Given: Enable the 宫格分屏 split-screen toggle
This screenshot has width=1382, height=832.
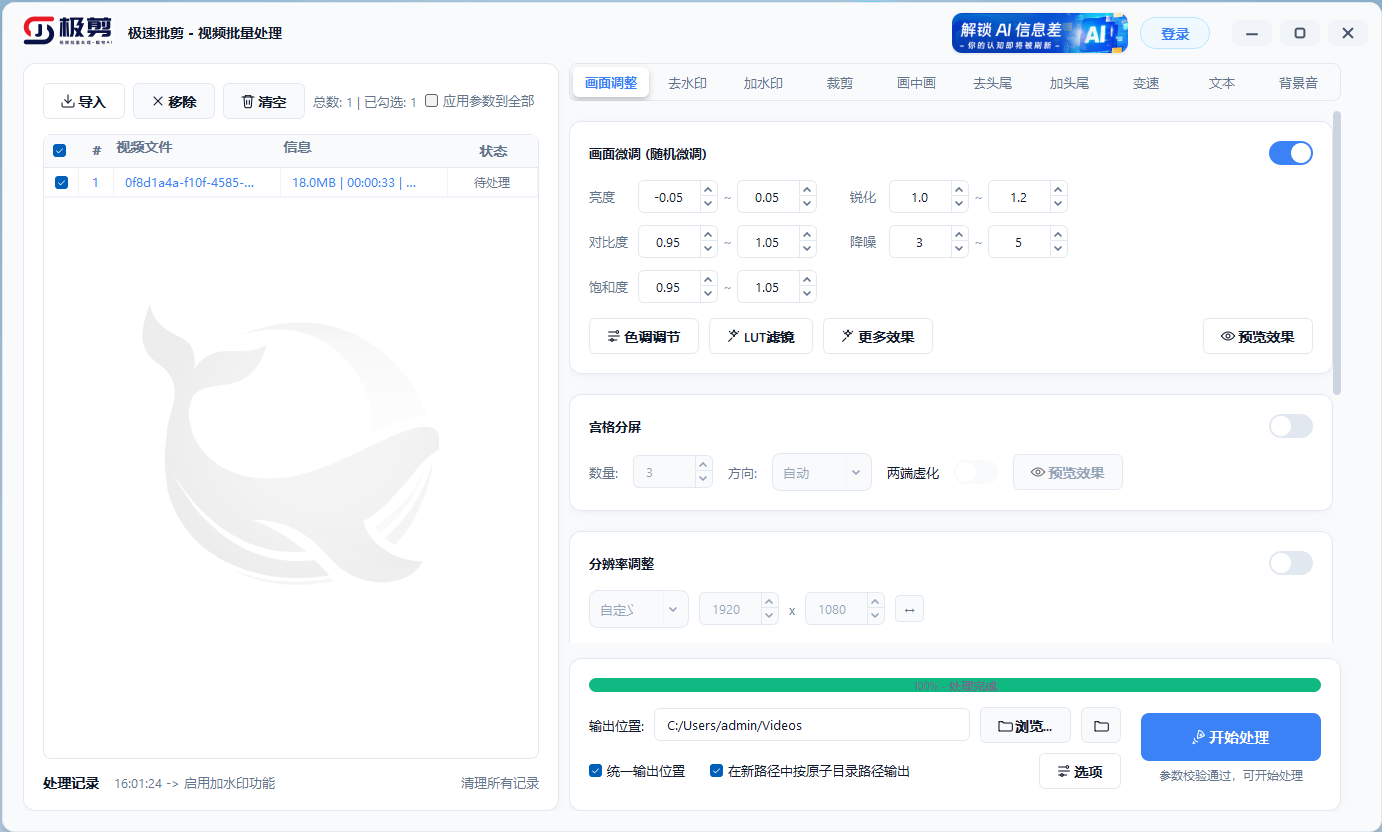Looking at the screenshot, I should point(1290,425).
